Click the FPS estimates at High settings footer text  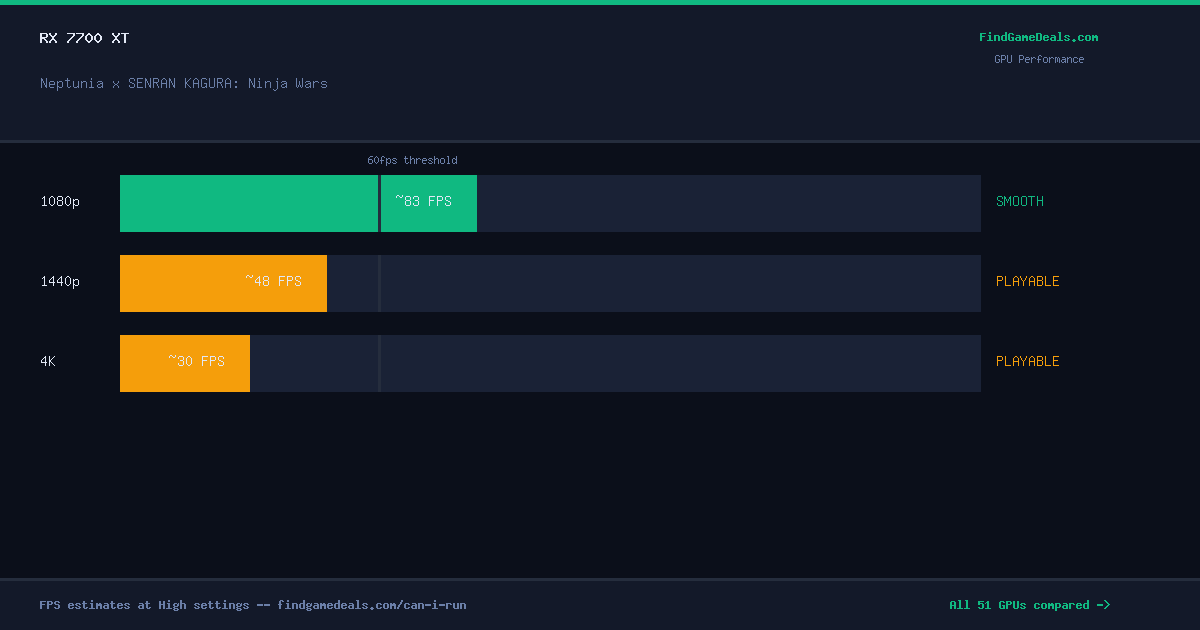253,605
